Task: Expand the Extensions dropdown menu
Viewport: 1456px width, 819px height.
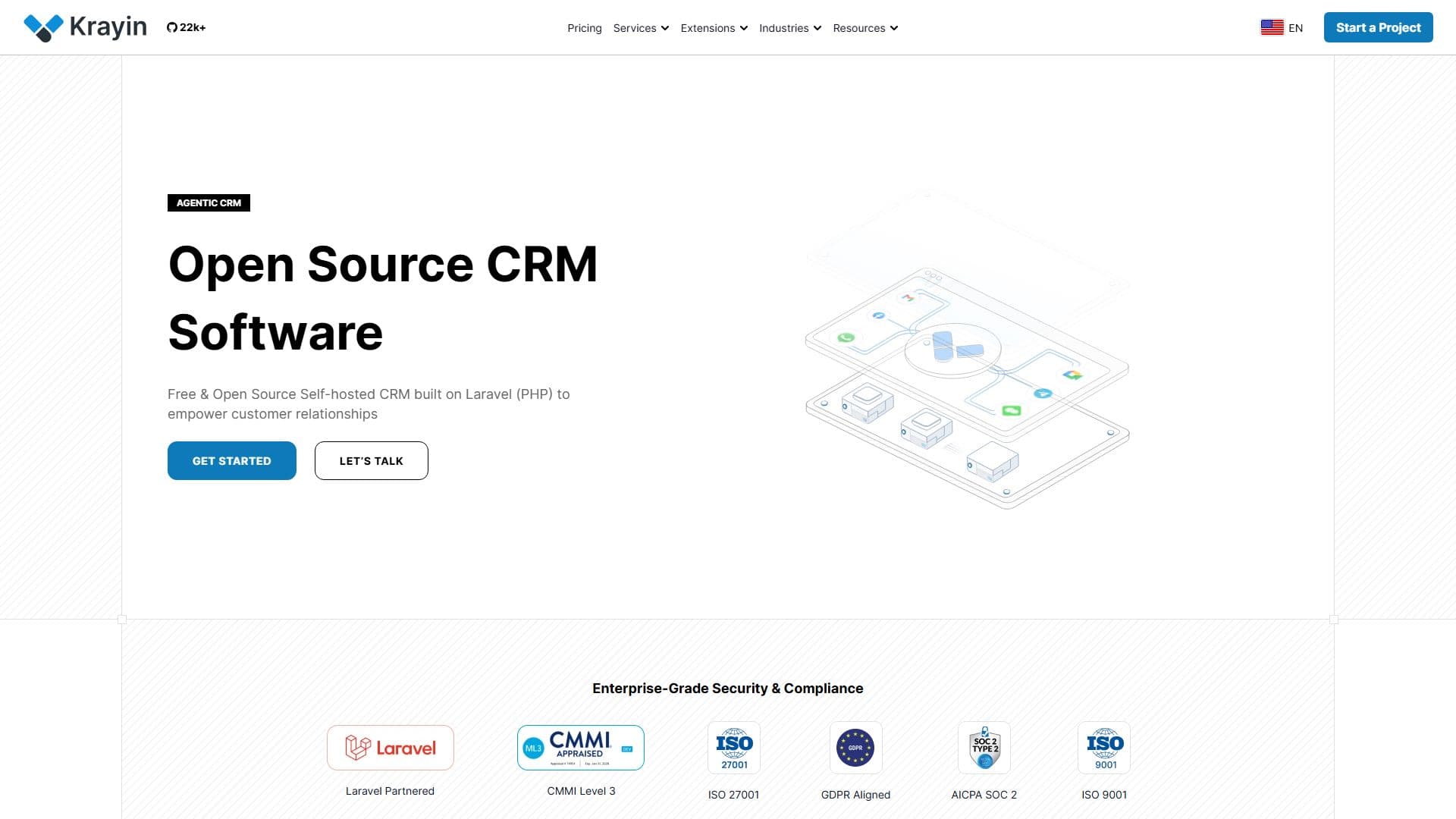Action: 714,28
